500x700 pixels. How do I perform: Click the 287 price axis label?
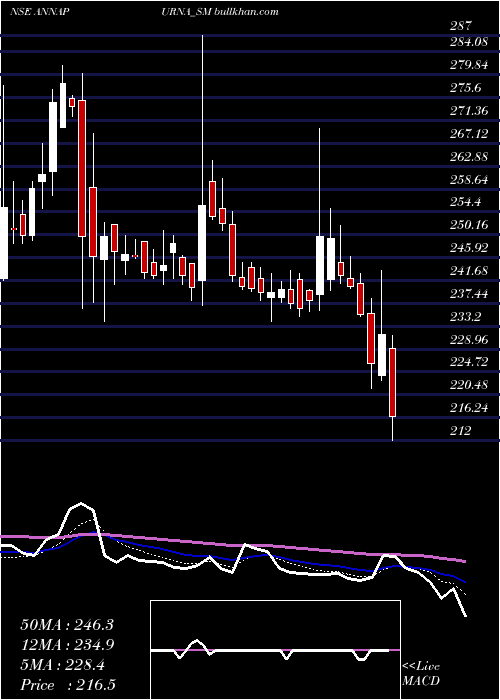pos(461,26)
